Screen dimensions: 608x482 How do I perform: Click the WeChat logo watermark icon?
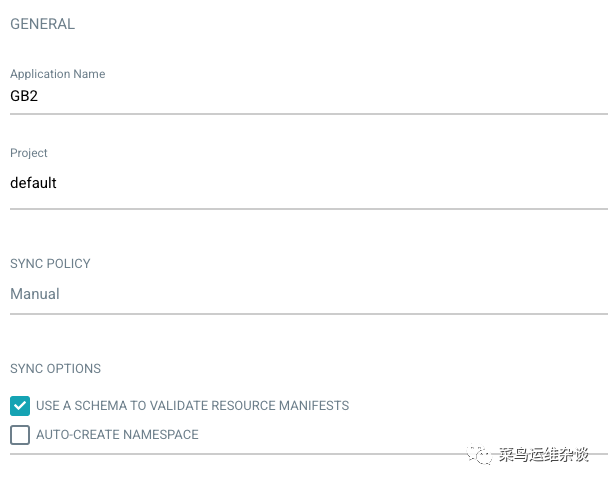479,454
